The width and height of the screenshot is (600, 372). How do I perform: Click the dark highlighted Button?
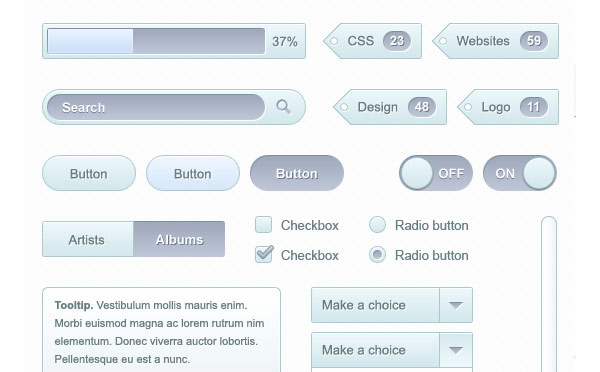297,173
